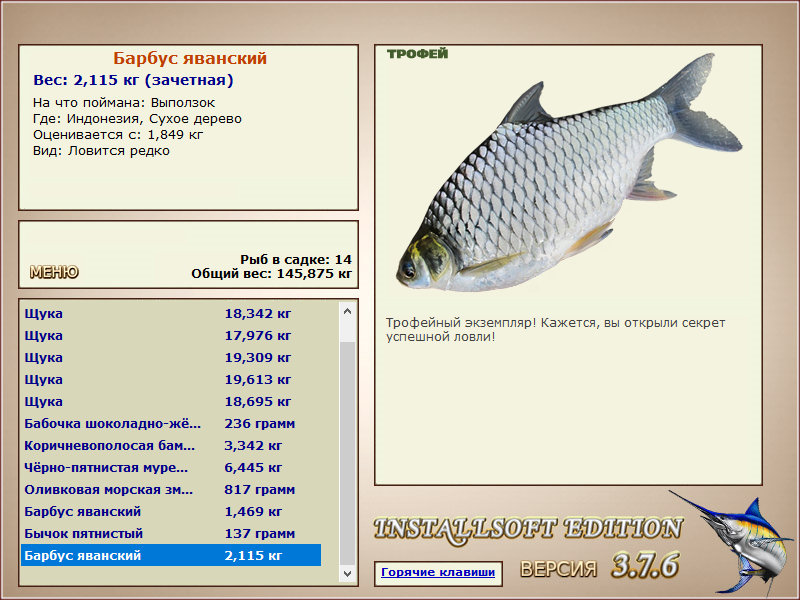Open the Горячие клавиши link
800x600 pixels.
pos(438,572)
